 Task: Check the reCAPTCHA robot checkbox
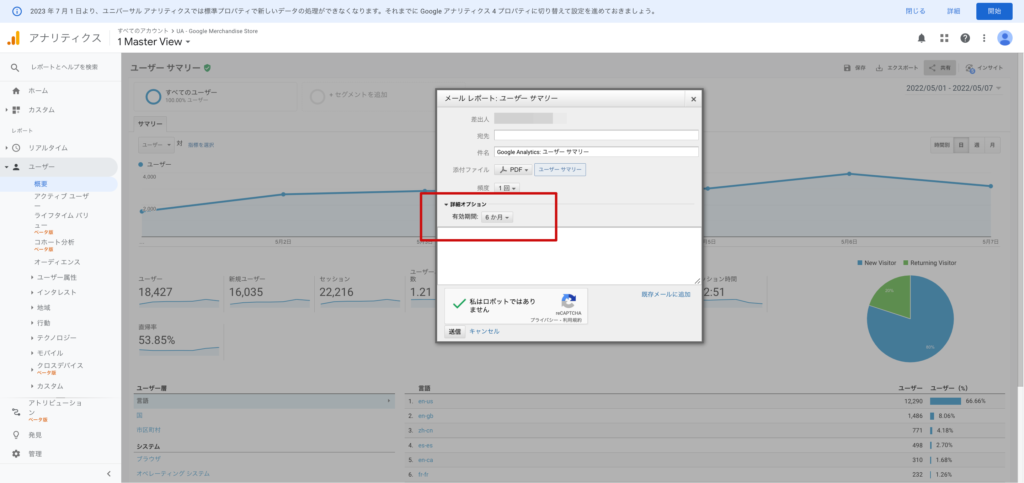click(x=459, y=303)
